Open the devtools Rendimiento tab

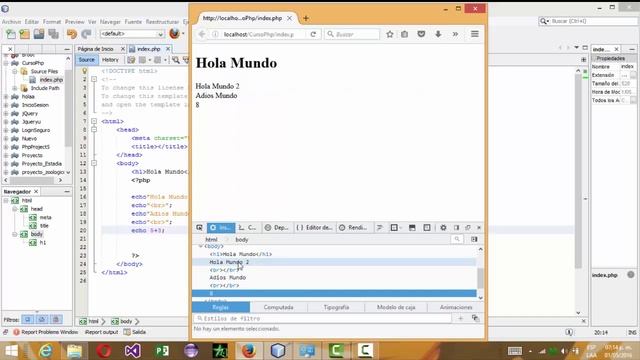click(x=353, y=228)
